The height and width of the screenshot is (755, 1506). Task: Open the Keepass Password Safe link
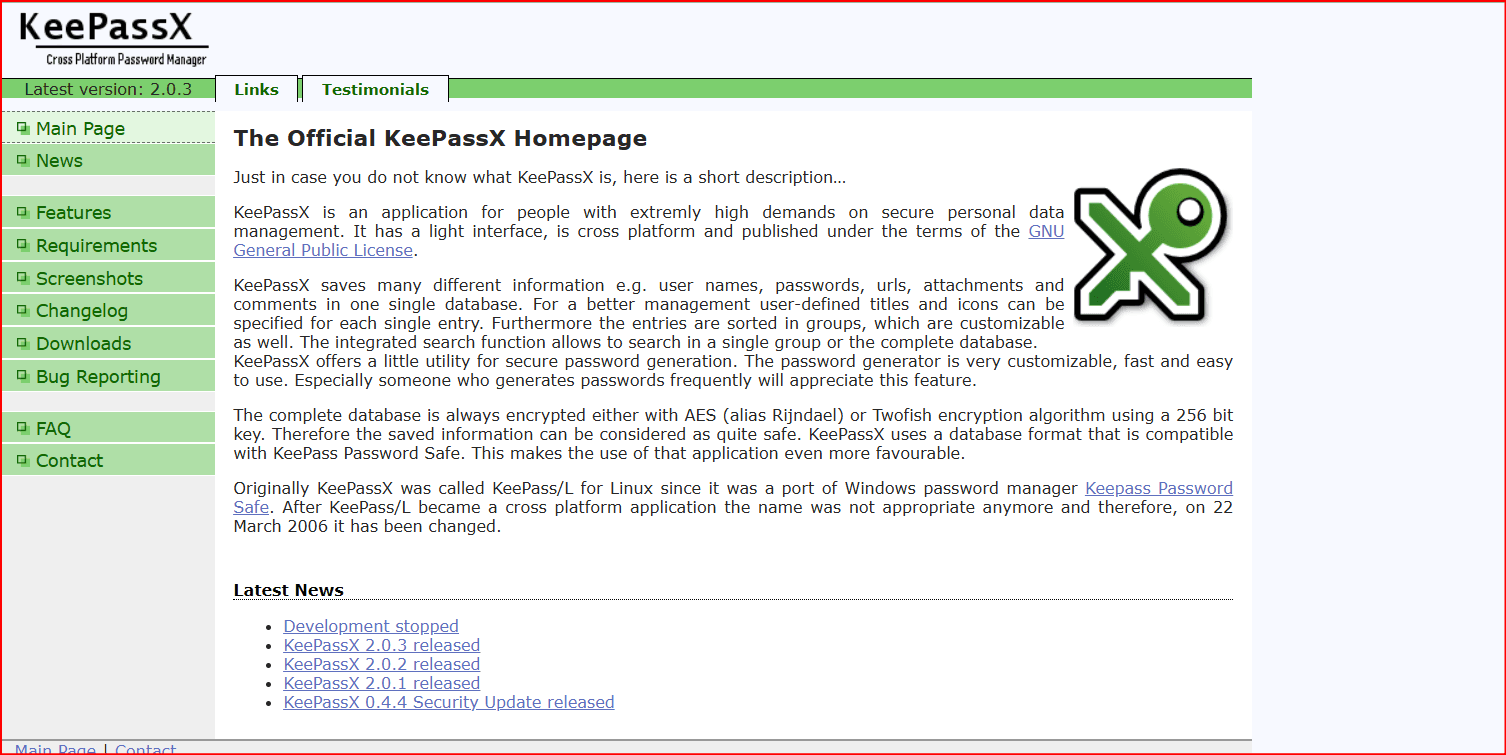pos(1158,488)
